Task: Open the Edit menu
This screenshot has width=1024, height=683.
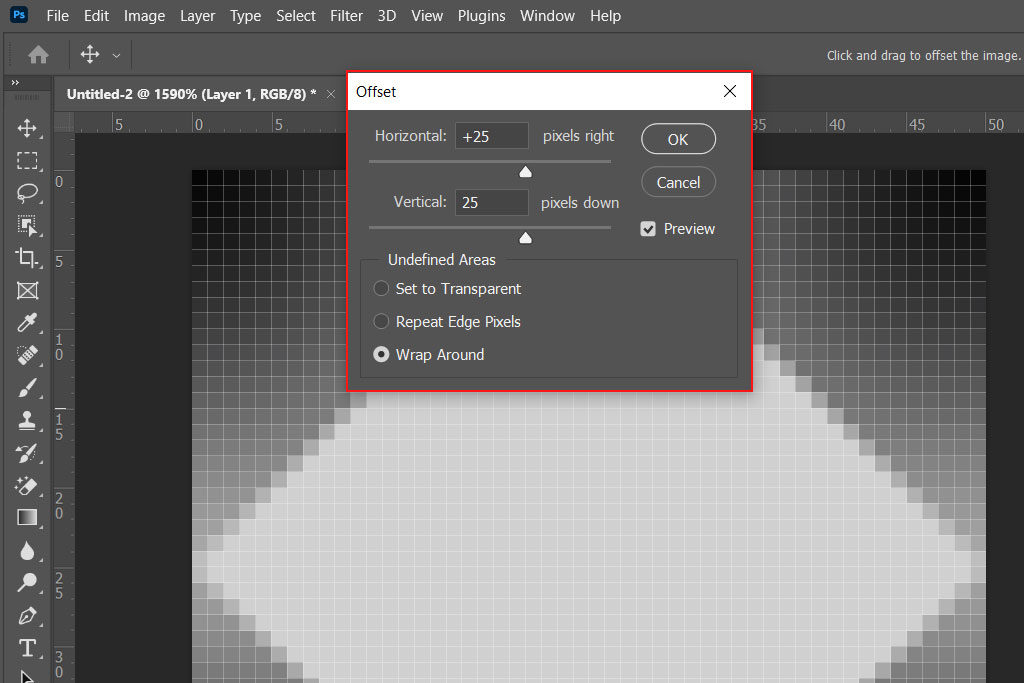Action: (x=96, y=16)
